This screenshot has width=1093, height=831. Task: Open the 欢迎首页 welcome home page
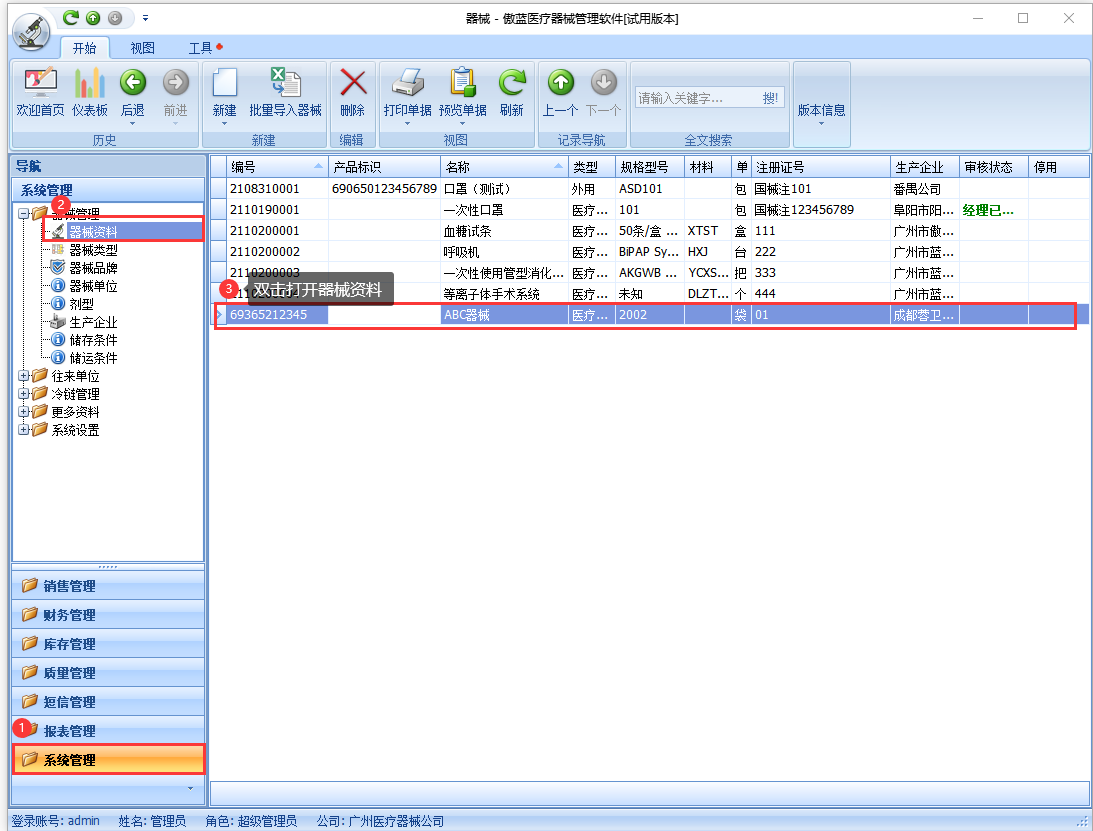40,92
